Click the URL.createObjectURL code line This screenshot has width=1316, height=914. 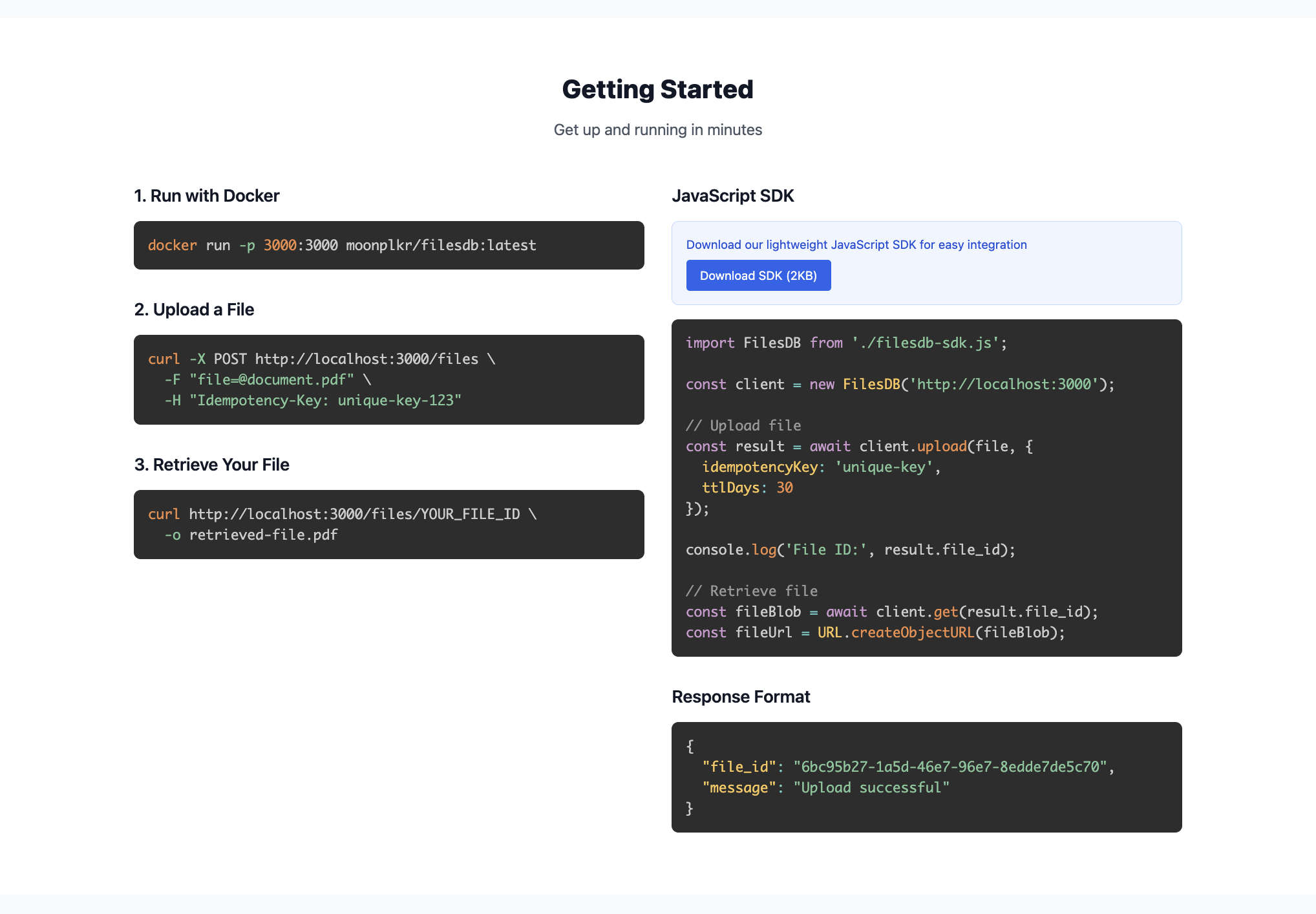tap(875, 632)
